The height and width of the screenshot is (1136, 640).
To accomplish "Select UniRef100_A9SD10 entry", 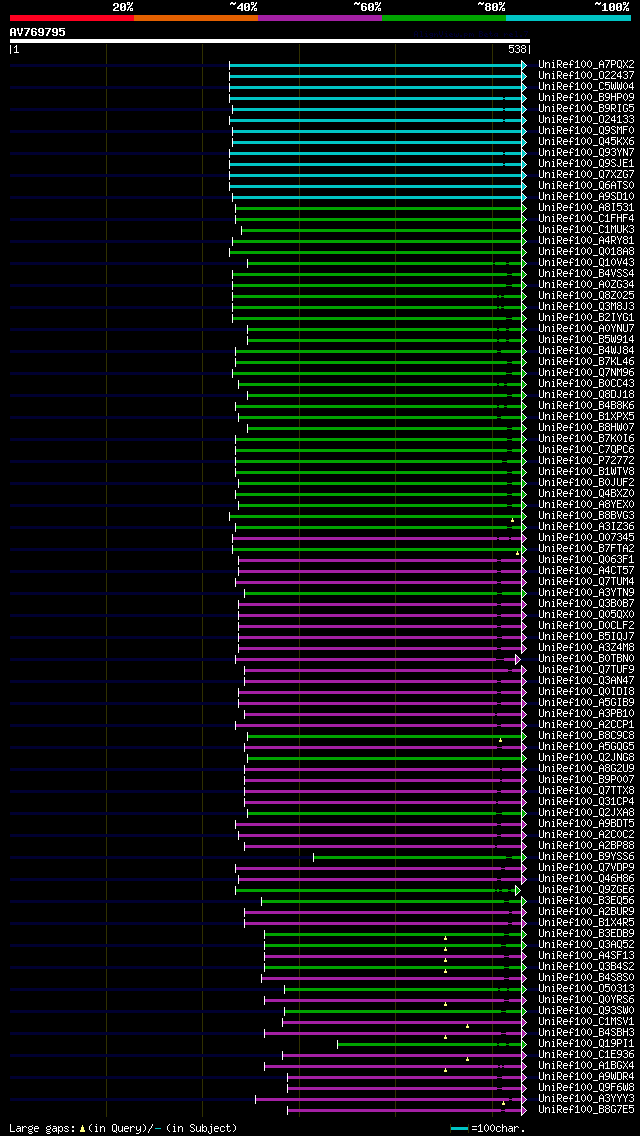I will tap(586, 197).
